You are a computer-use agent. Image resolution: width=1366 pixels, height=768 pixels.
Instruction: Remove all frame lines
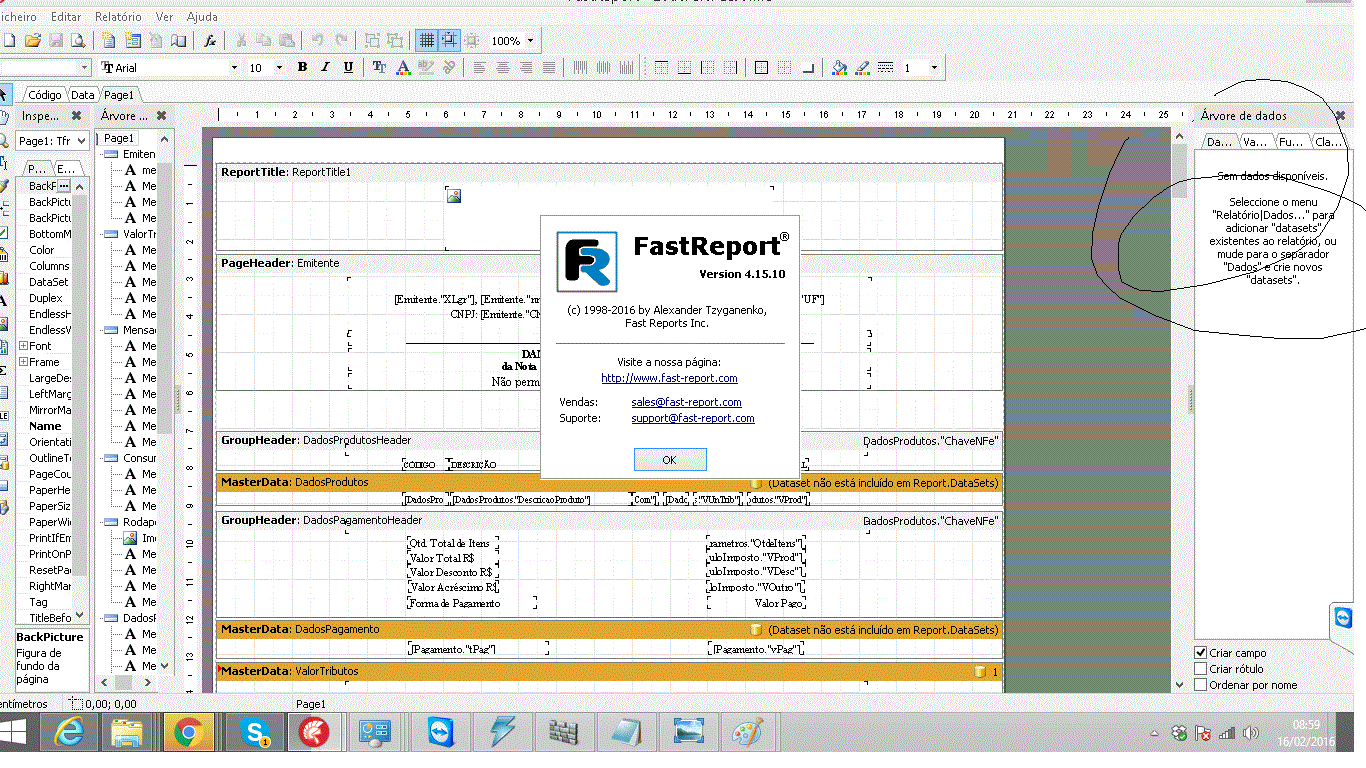tap(784, 67)
